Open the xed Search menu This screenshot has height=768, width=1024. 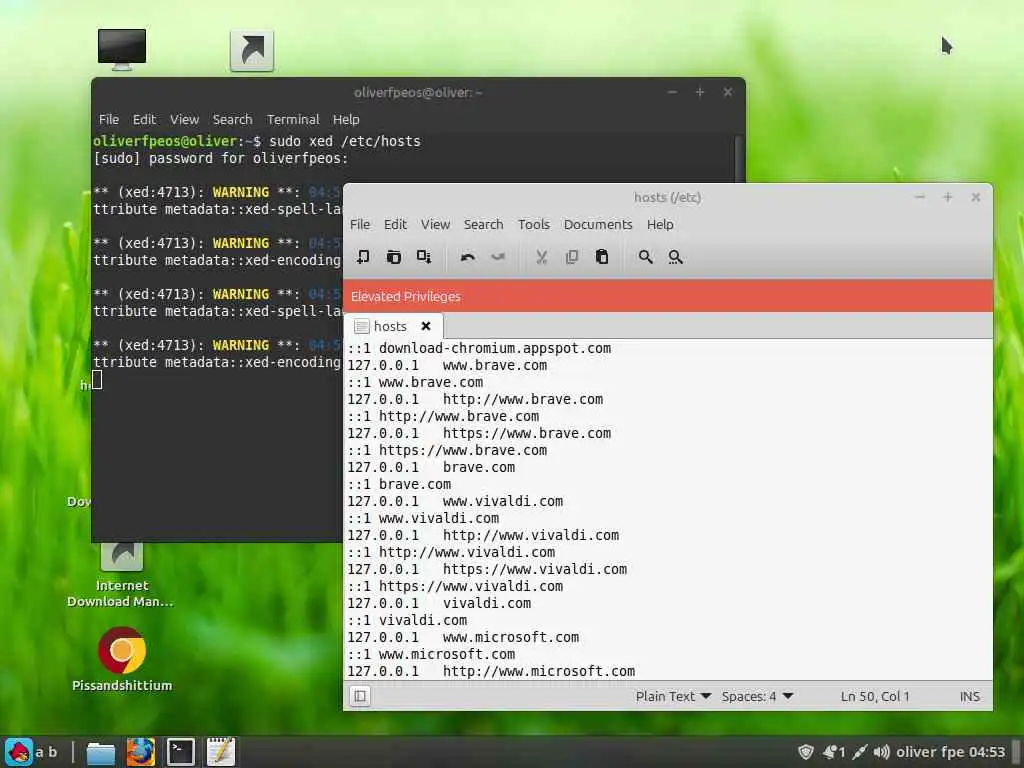point(483,224)
